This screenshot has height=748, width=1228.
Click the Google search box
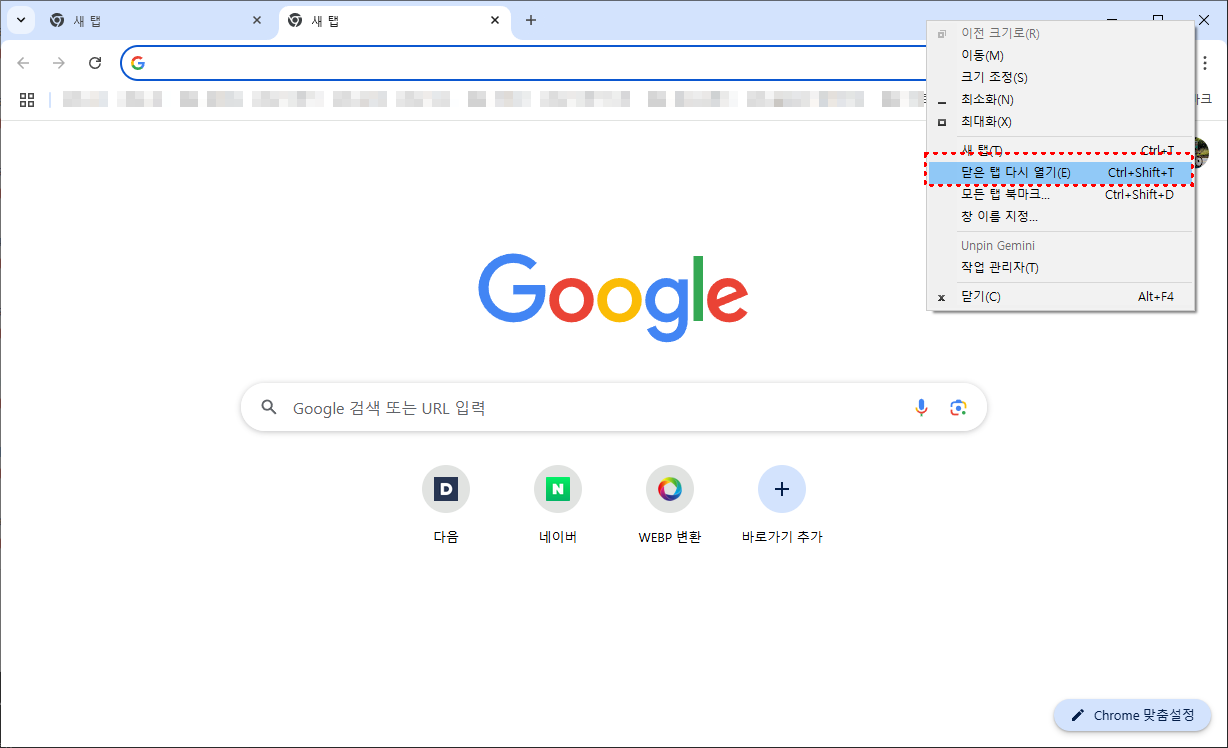pyautogui.click(x=613, y=407)
